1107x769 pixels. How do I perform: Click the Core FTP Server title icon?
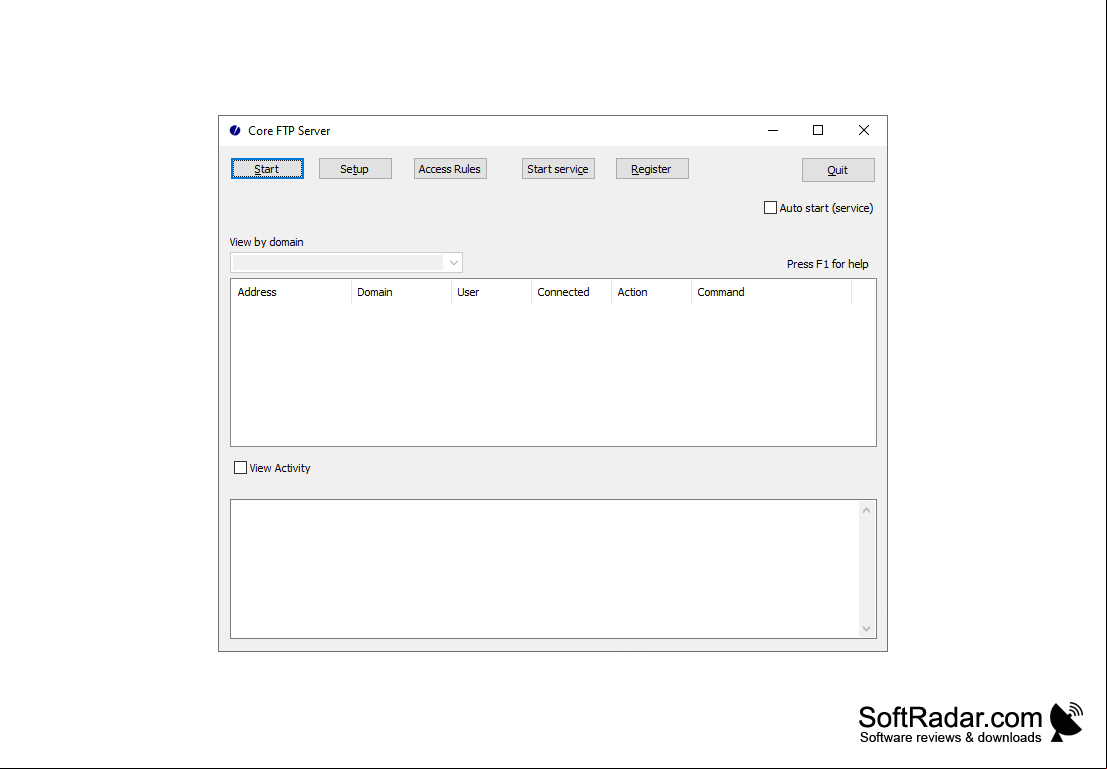click(235, 131)
